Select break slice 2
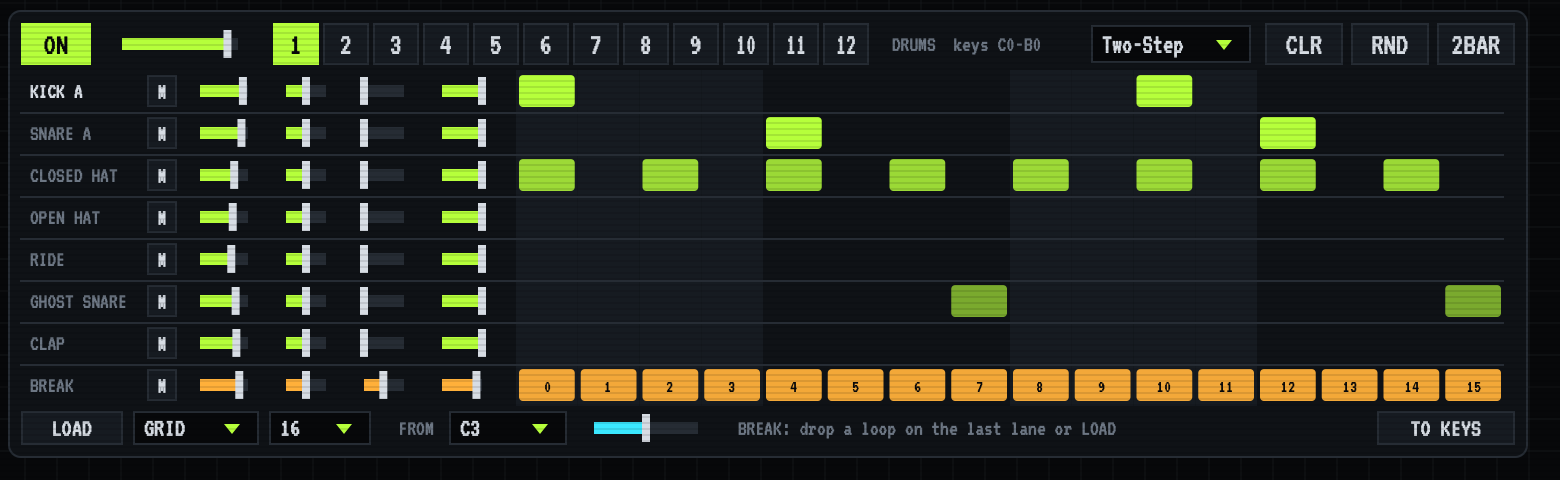The height and width of the screenshot is (480, 1560). (x=670, y=385)
